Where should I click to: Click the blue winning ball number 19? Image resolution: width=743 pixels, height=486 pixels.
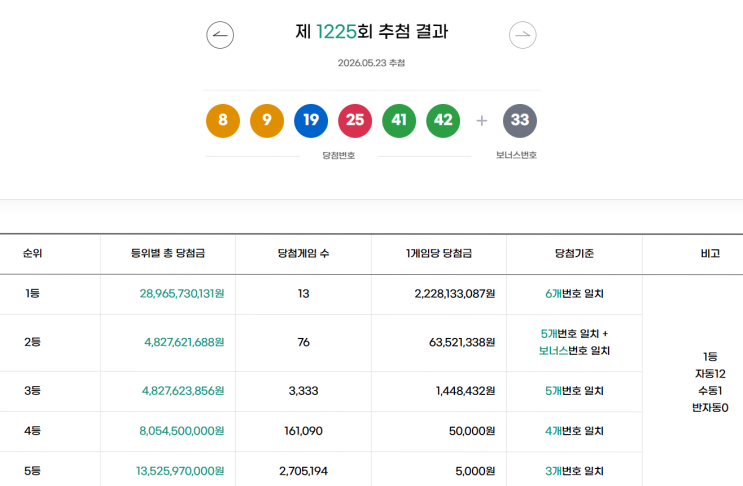311,121
